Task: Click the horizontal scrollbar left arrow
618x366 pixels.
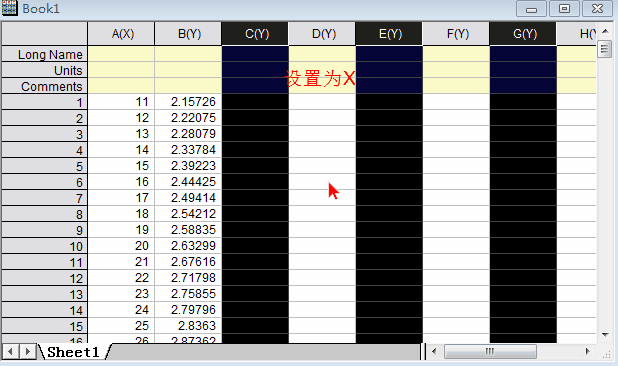Action: click(x=434, y=351)
